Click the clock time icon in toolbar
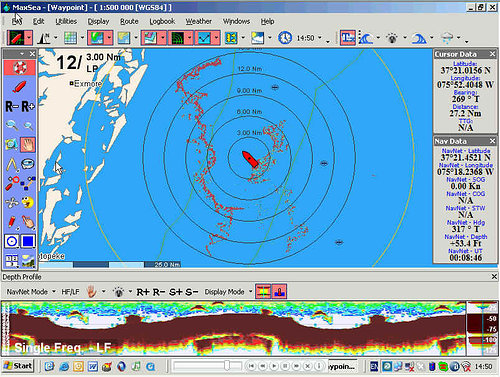The image size is (500, 377). coord(285,38)
